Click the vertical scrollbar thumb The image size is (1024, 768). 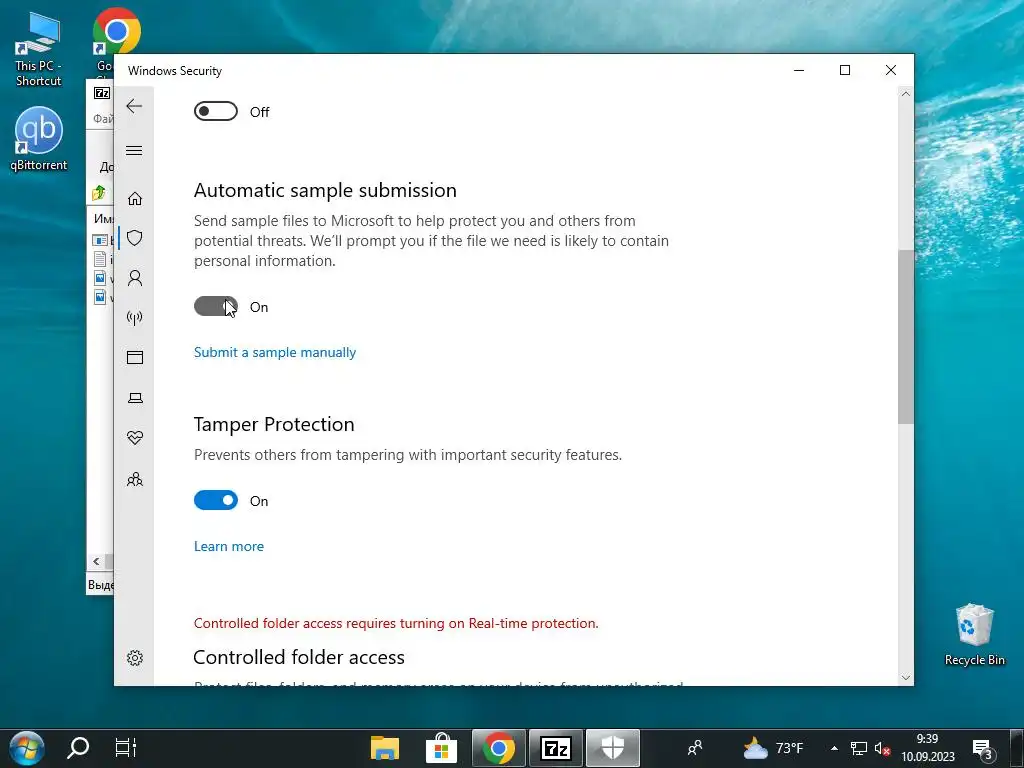(905, 337)
